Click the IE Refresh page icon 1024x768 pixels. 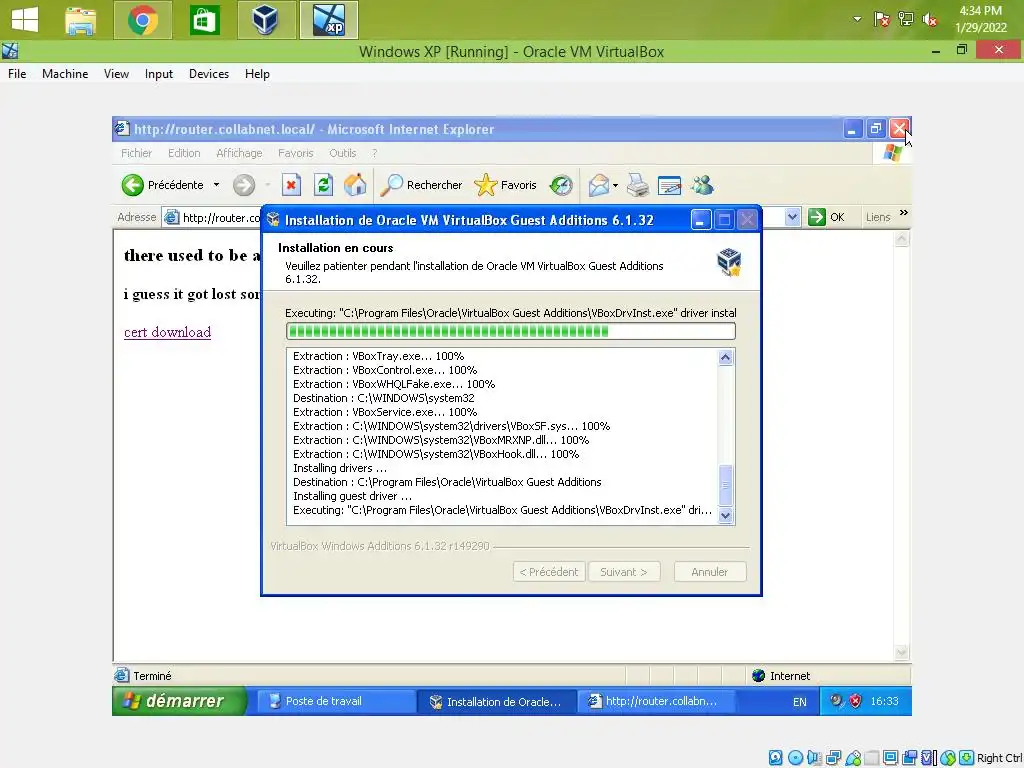coord(323,185)
